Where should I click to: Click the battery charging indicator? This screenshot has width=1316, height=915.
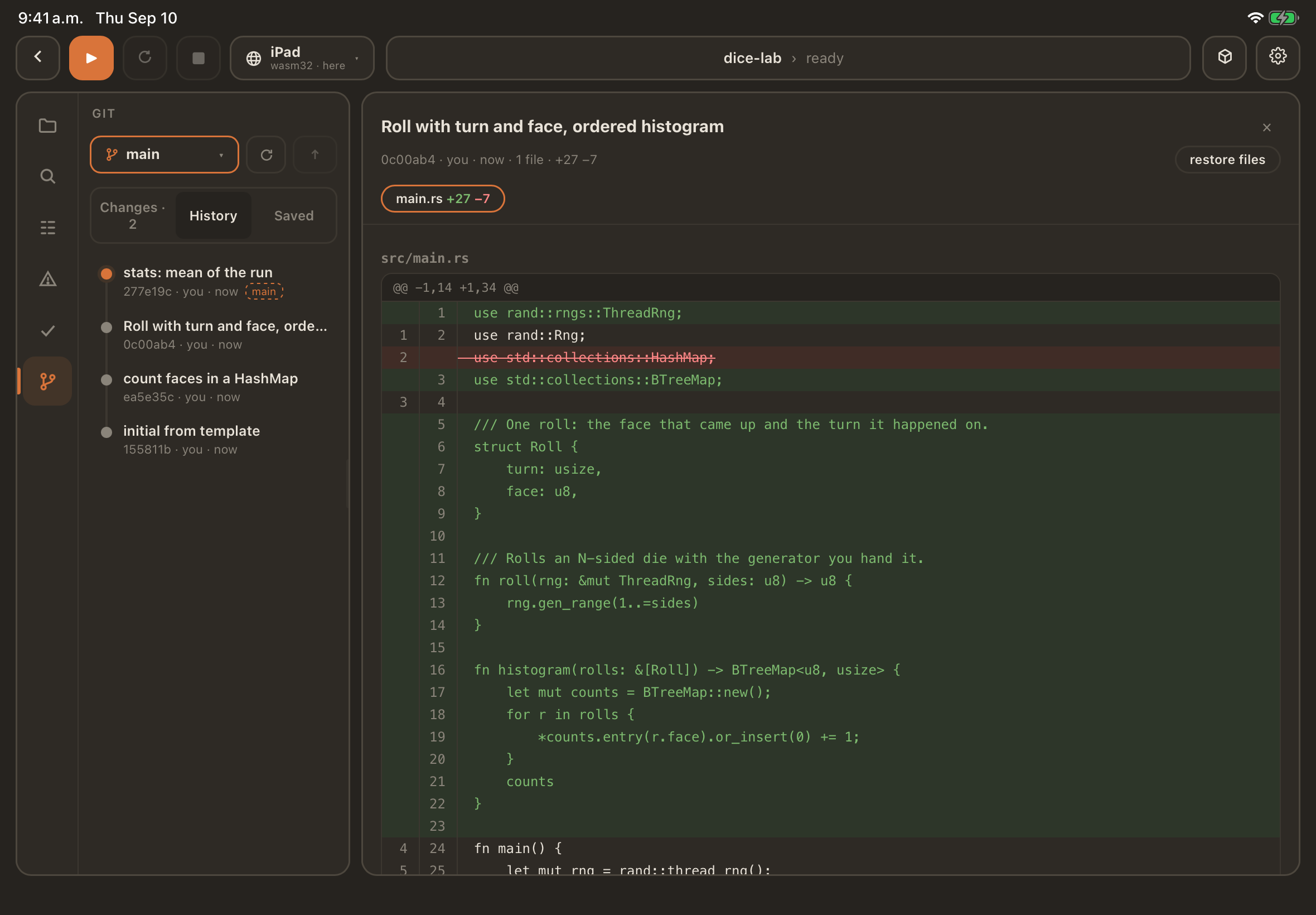(1283, 18)
